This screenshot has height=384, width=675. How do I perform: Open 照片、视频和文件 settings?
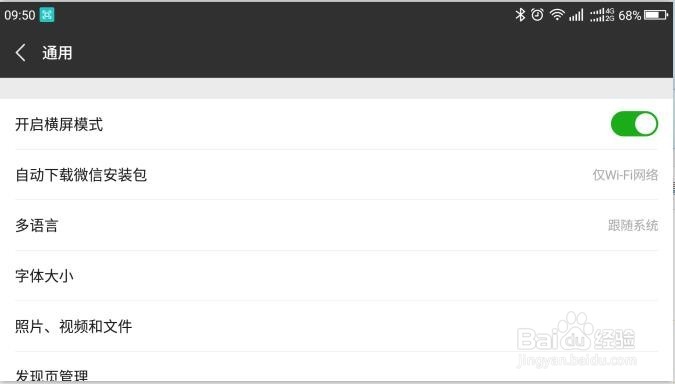tap(337, 326)
